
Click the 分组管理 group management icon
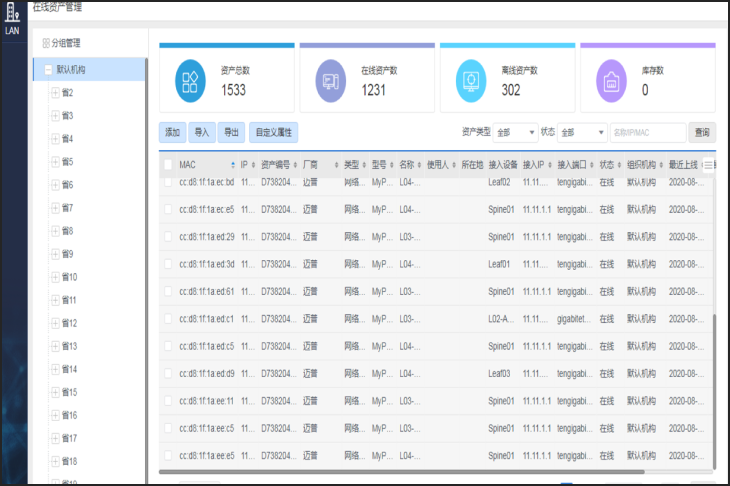click(x=45, y=43)
